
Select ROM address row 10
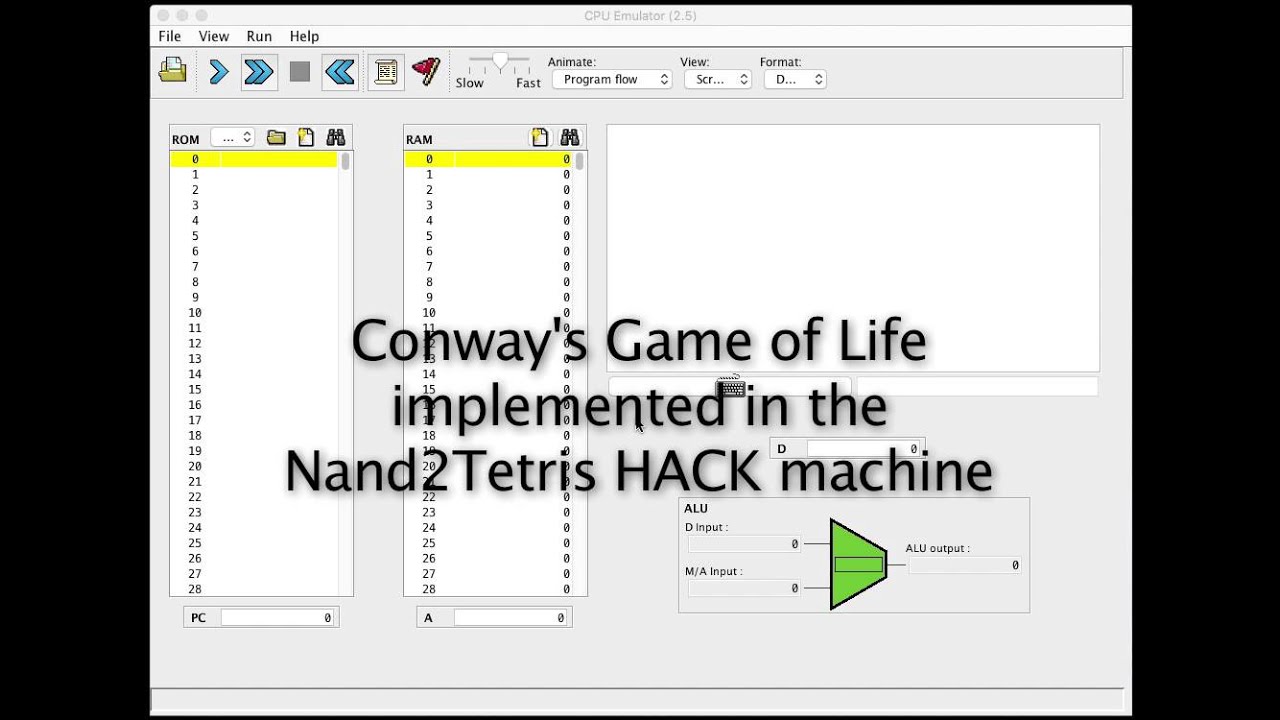(254, 313)
